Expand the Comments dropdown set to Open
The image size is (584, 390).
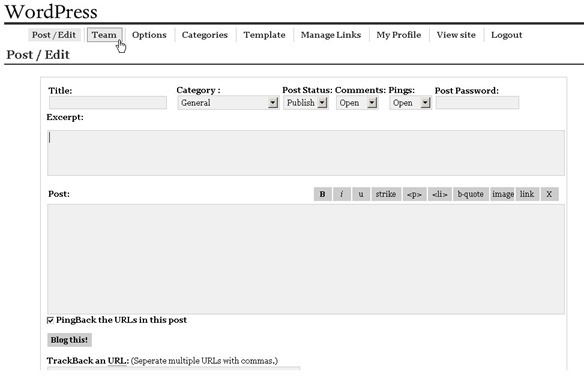pos(357,103)
